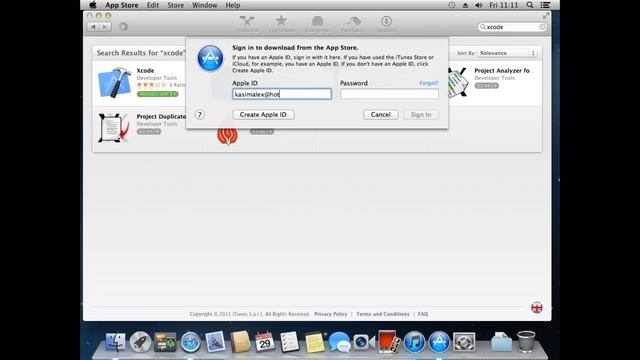Open the Updates download-arrow tab
Screen dimensions: 640x360
click(x=386, y=24)
